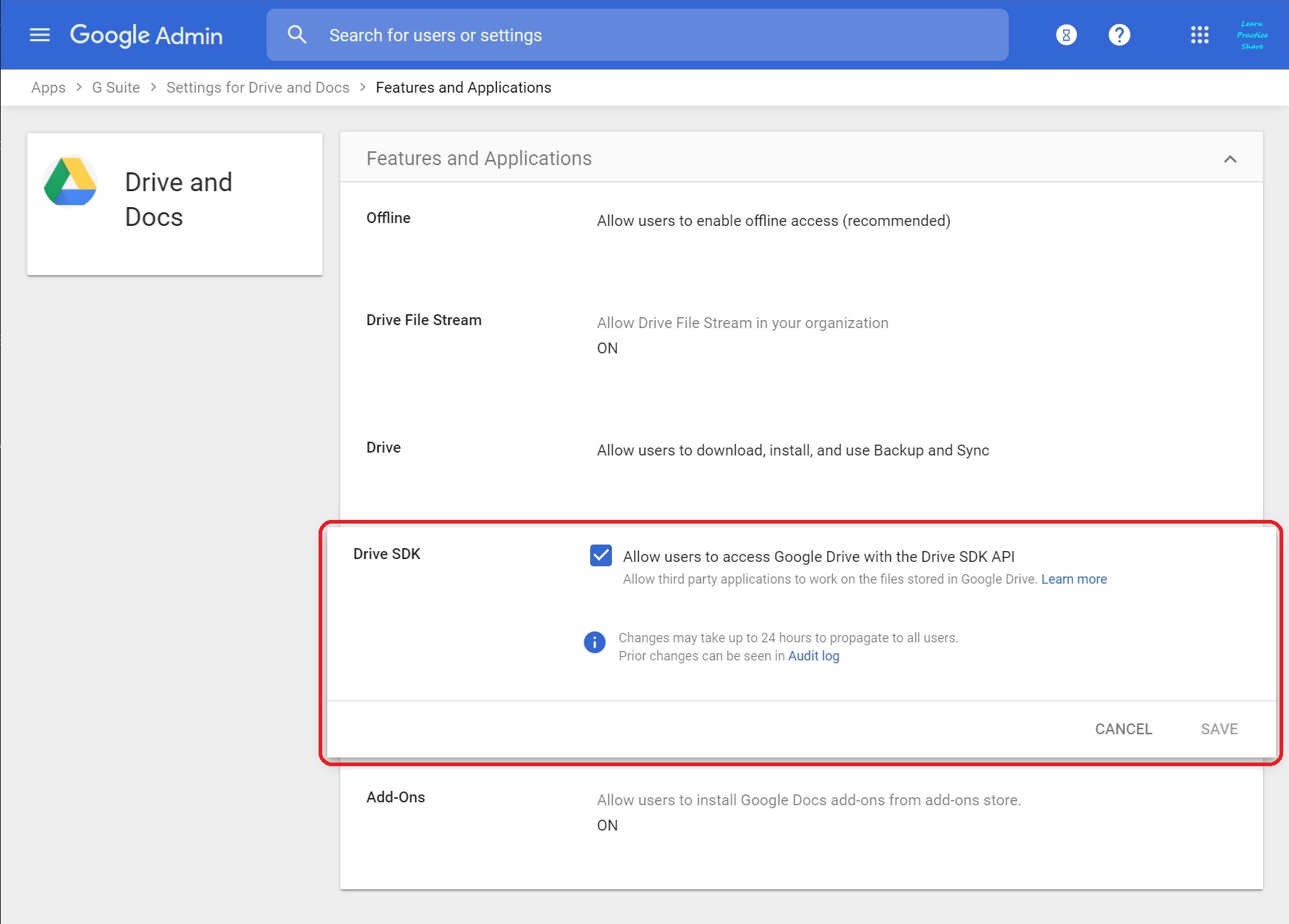Focus the search users or settings field
Screen dimensions: 1289x924
637,35
